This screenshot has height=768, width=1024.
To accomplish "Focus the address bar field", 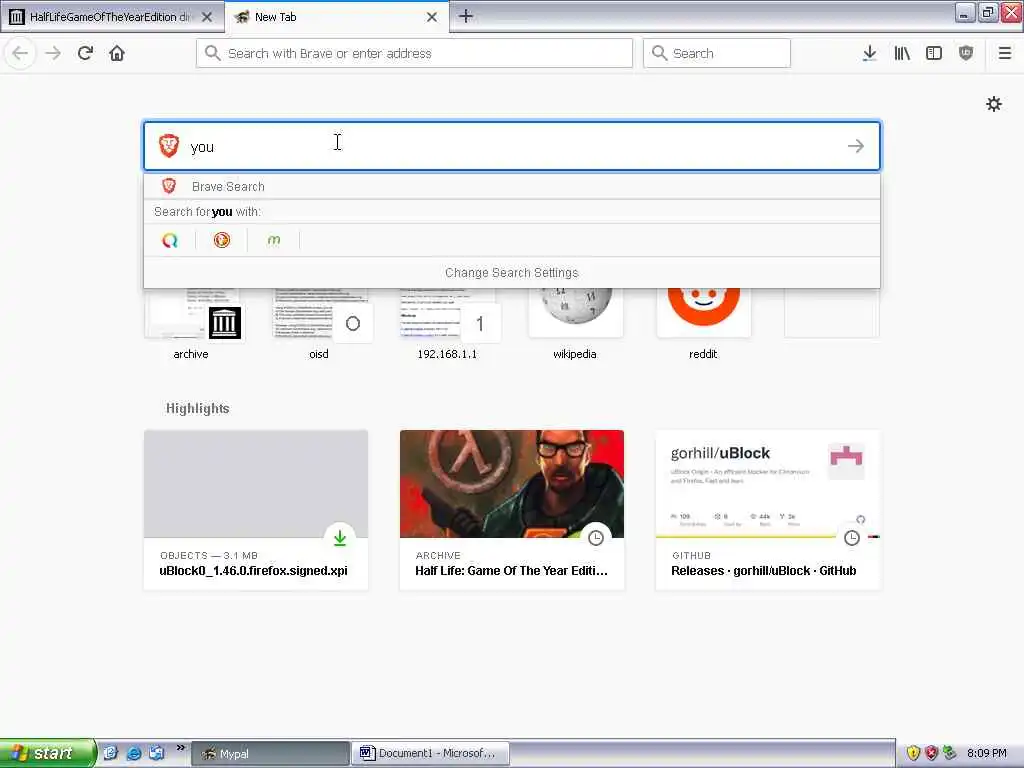I will pos(414,53).
